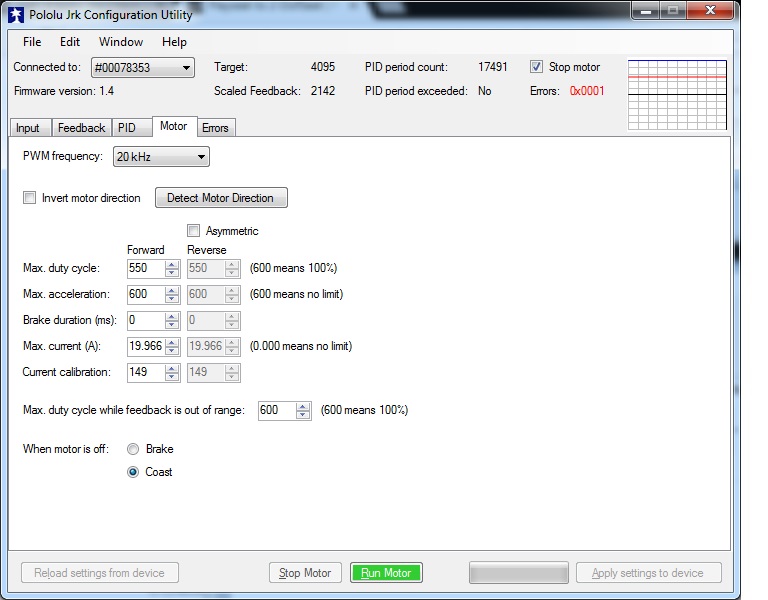Click the green Run Motor button
The width and height of the screenshot is (768, 600).
(x=386, y=573)
